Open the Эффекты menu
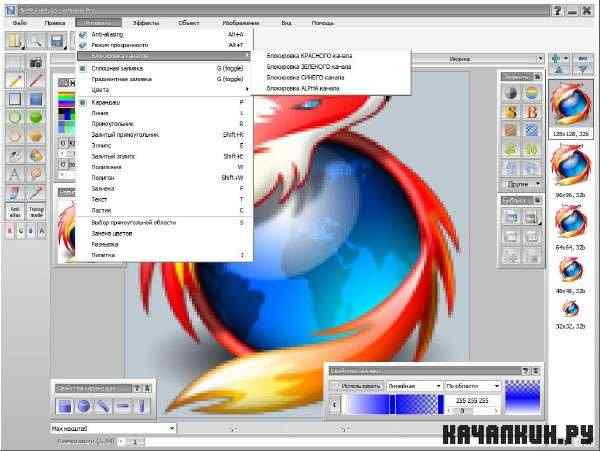Image resolution: width=600 pixels, height=451 pixels. pyautogui.click(x=146, y=23)
